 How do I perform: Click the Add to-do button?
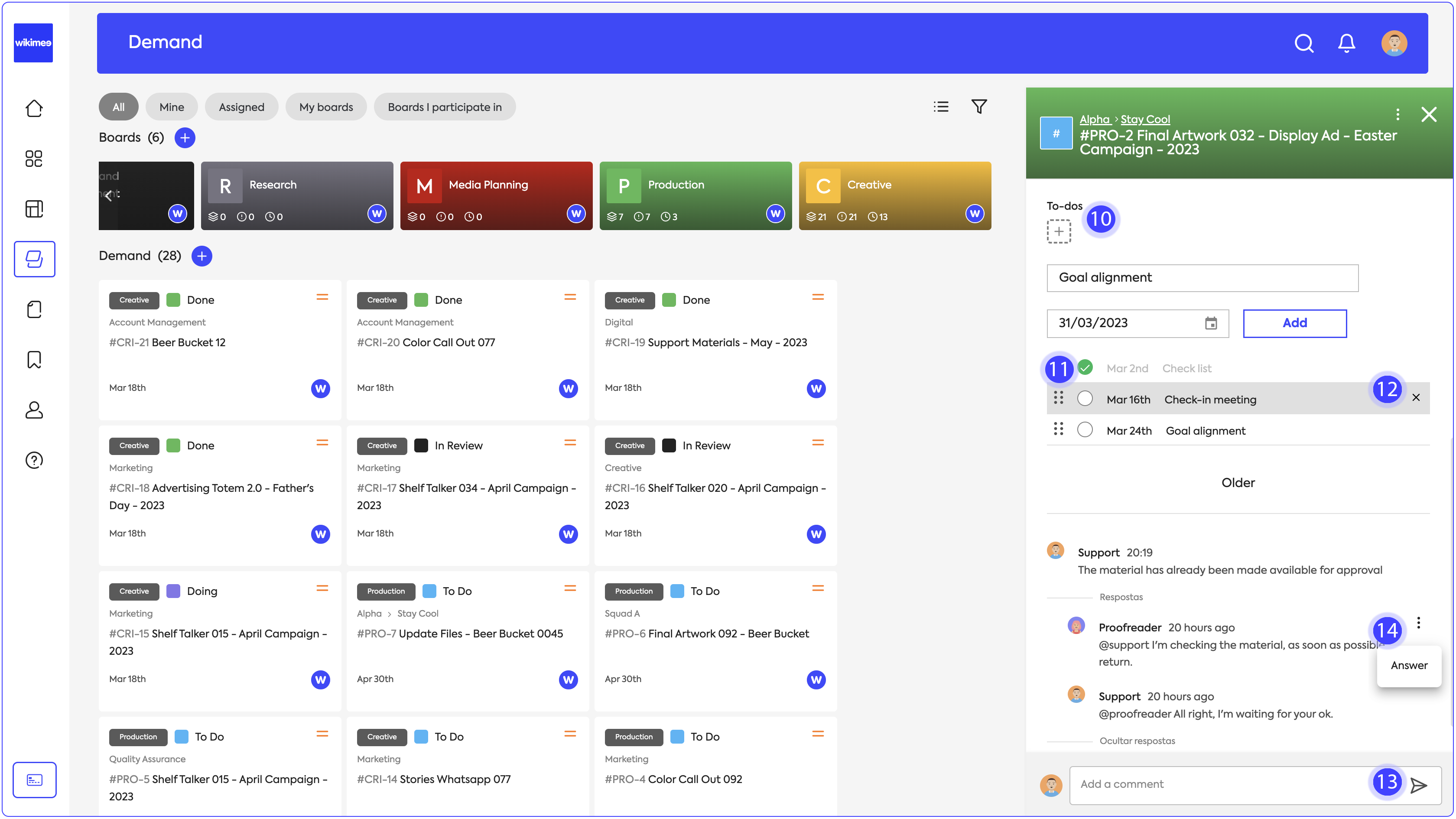pyautogui.click(x=1294, y=323)
